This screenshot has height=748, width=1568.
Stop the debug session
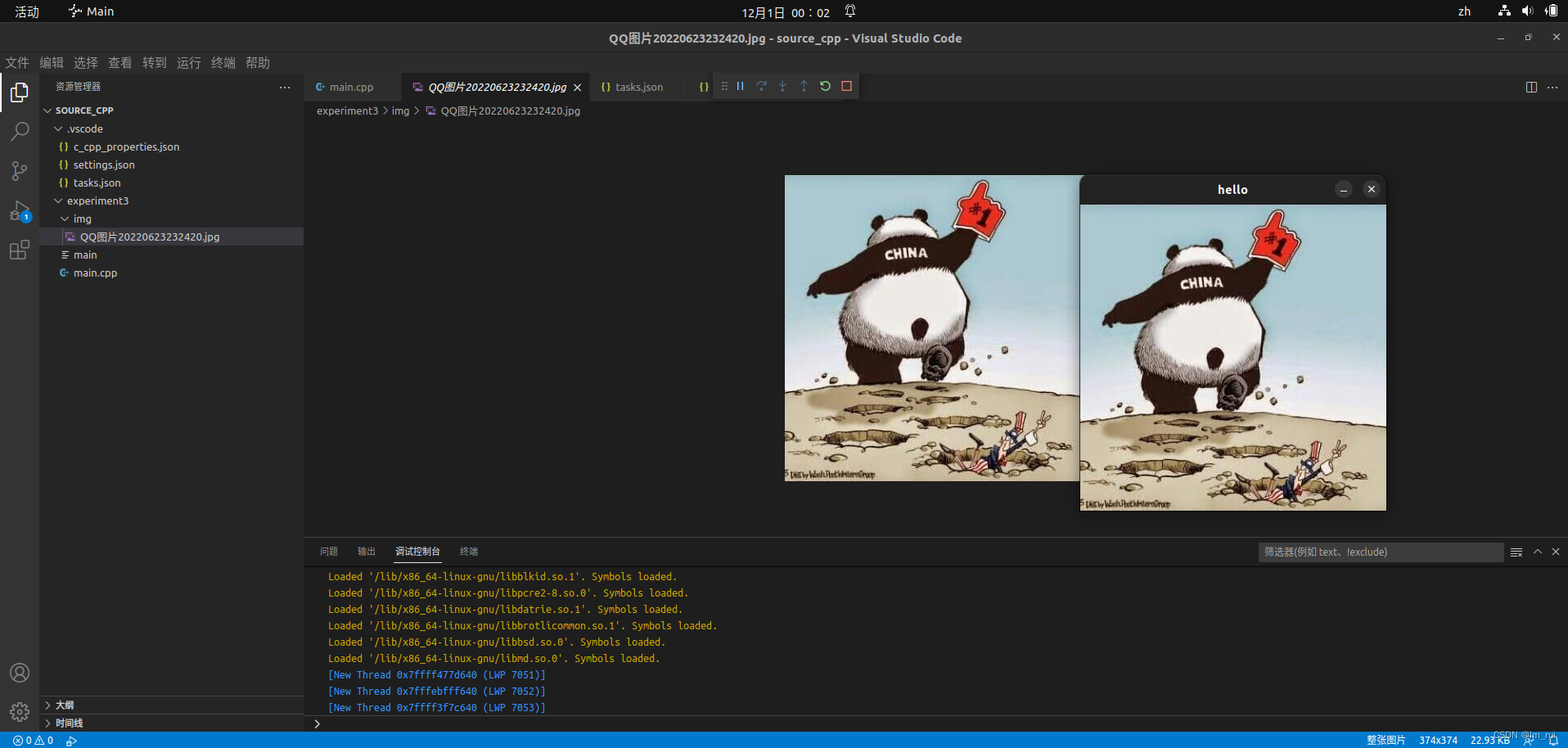pyautogui.click(x=846, y=86)
